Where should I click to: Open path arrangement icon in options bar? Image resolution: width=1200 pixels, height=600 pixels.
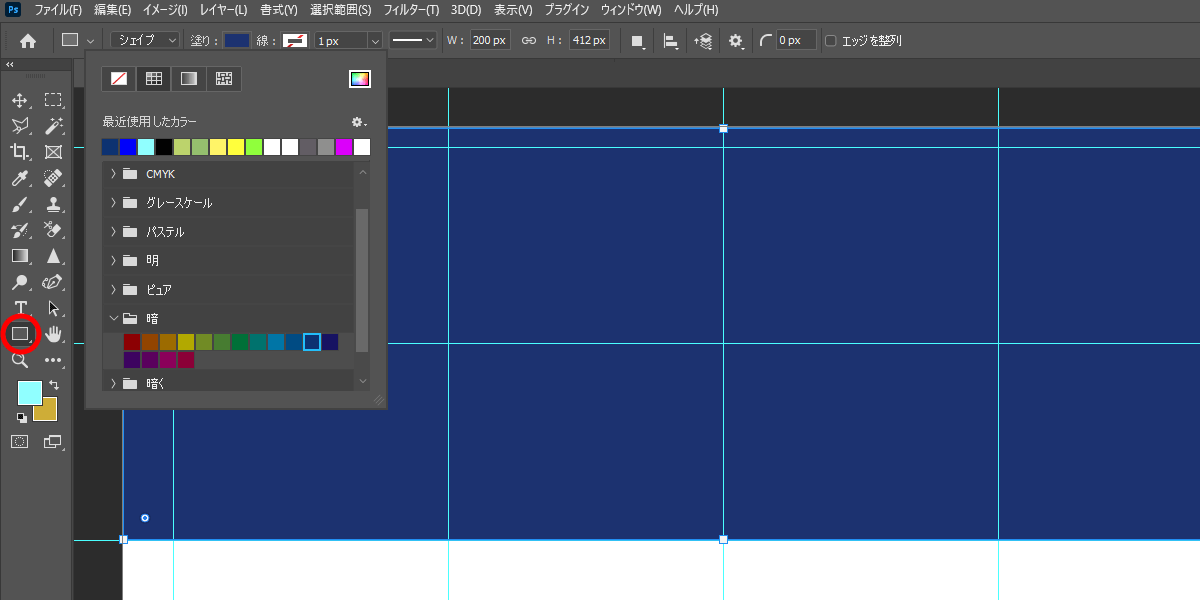pyautogui.click(x=703, y=41)
